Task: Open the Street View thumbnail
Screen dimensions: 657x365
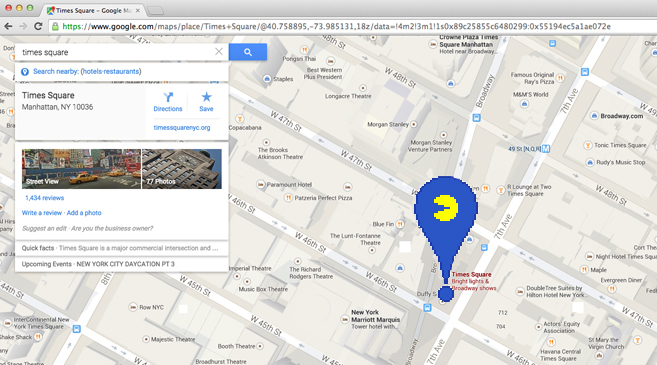Action: [81, 169]
